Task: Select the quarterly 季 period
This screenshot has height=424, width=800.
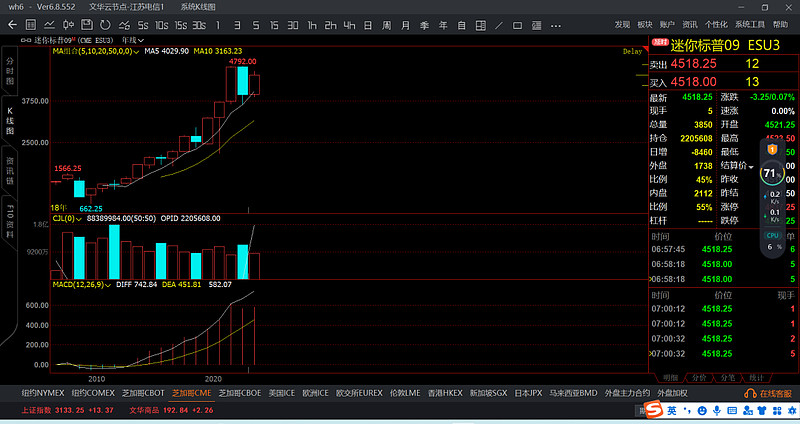Action: pyautogui.click(x=424, y=25)
